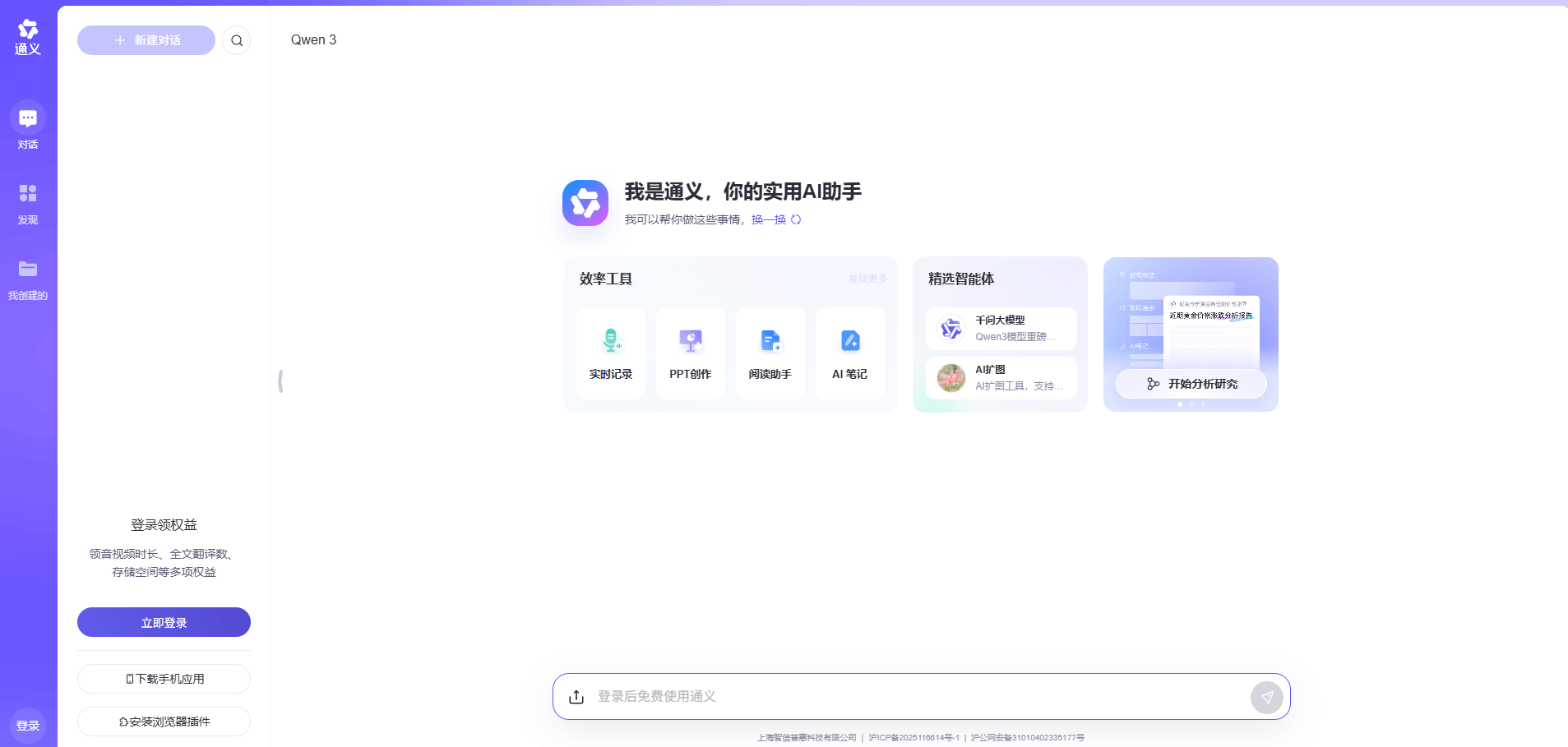Click the AI扩图 flower thumbnail
This screenshot has height=747, width=1568.
click(951, 378)
